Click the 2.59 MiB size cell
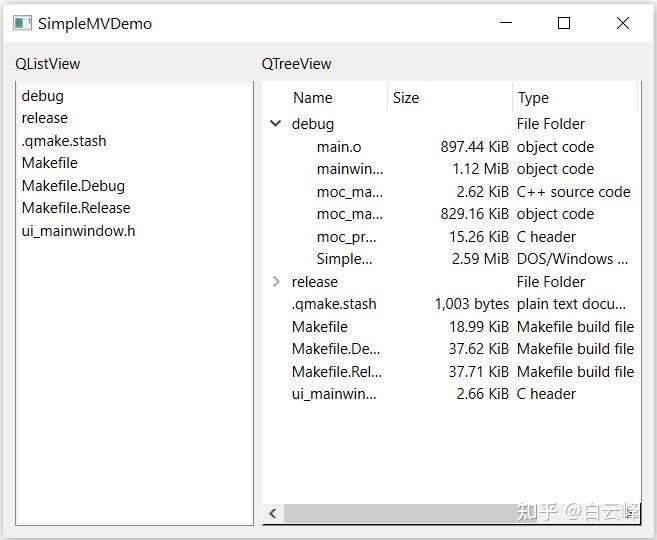657x540 pixels. (x=480, y=259)
